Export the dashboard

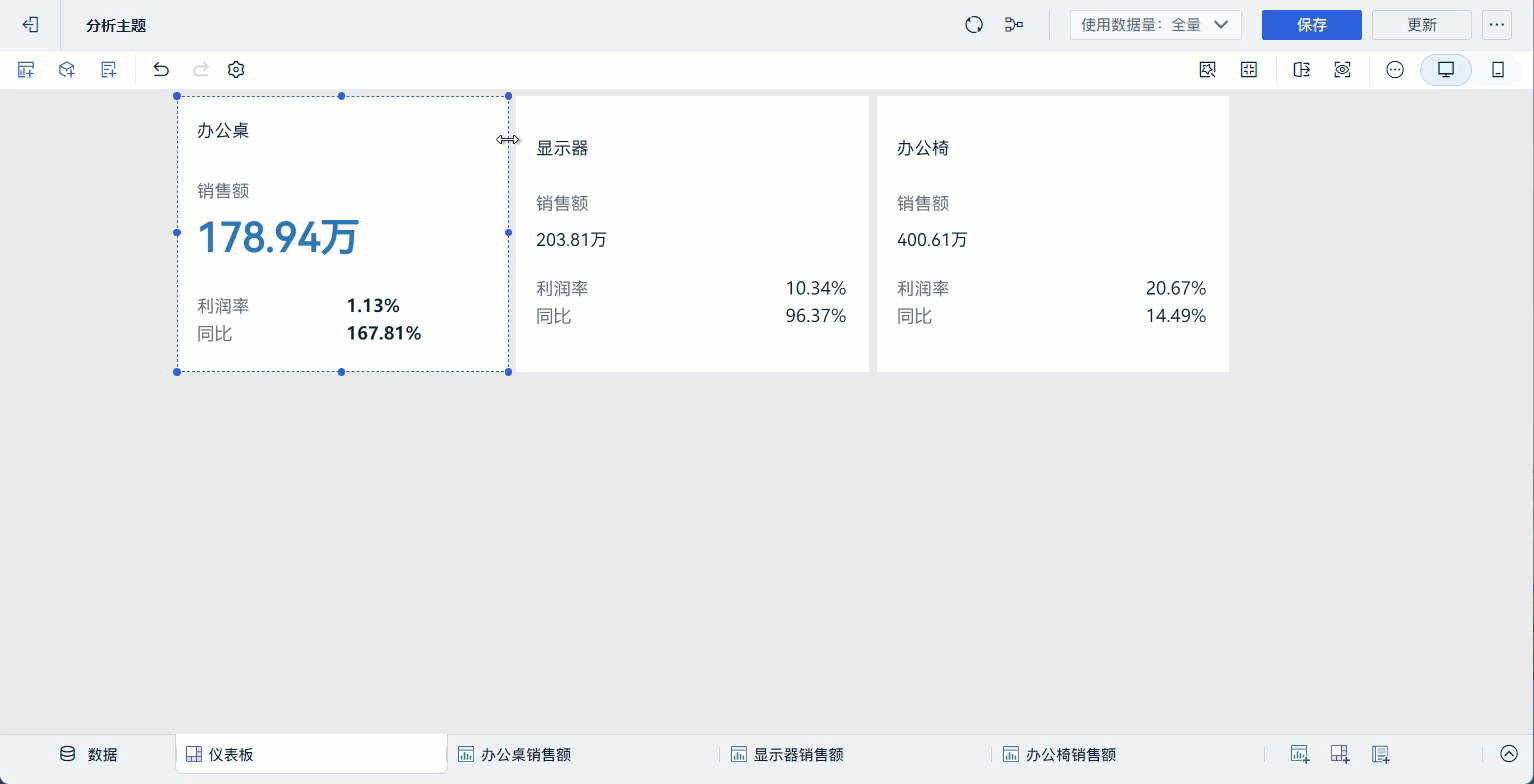coord(1301,70)
